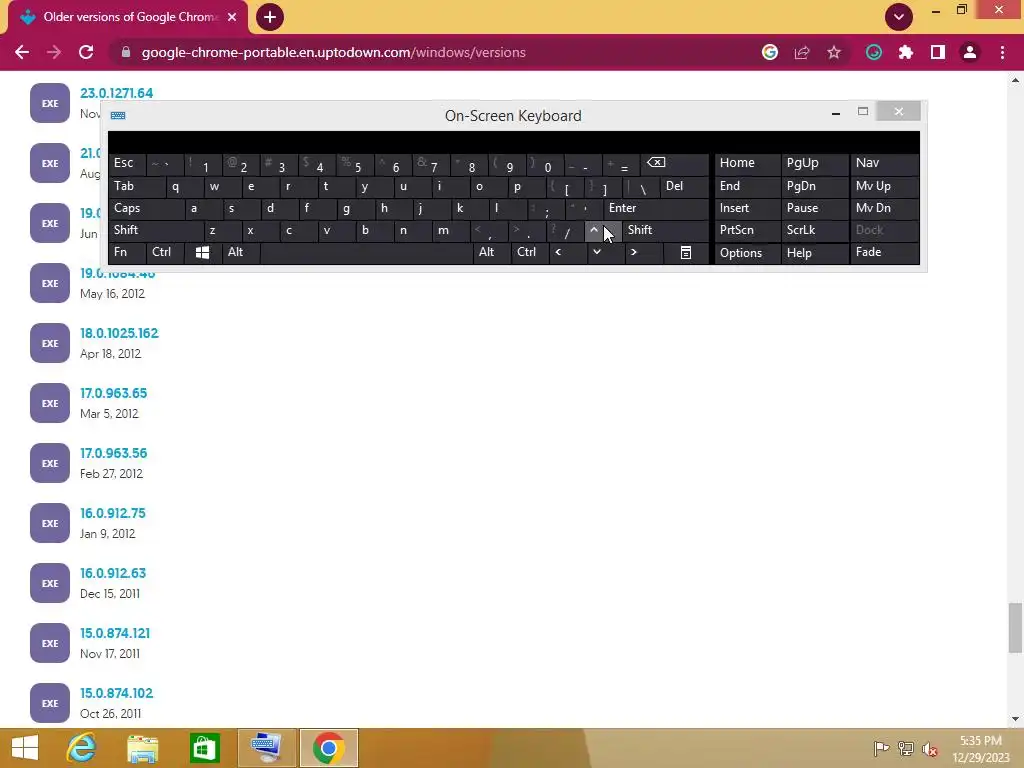
Task: Share this page via the share icon
Action: (x=802, y=52)
